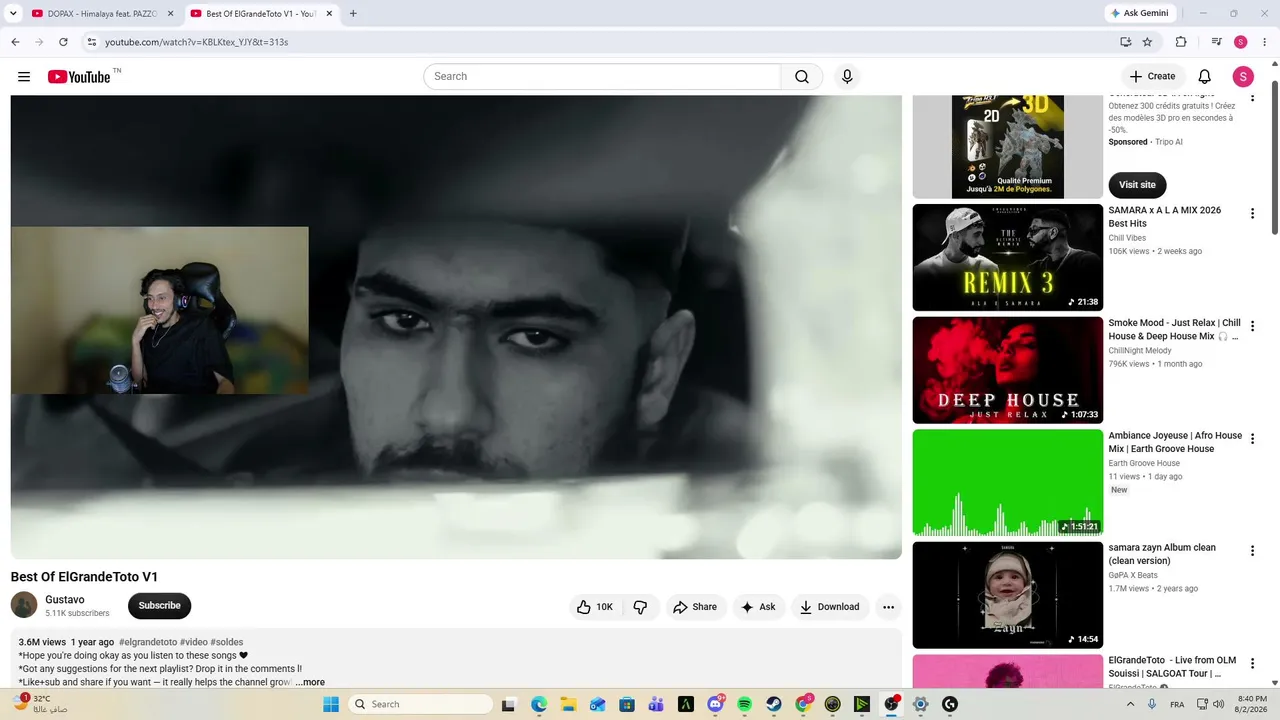Bookmark this page with star icon
Image resolution: width=1280 pixels, height=720 pixels.
(x=1147, y=42)
